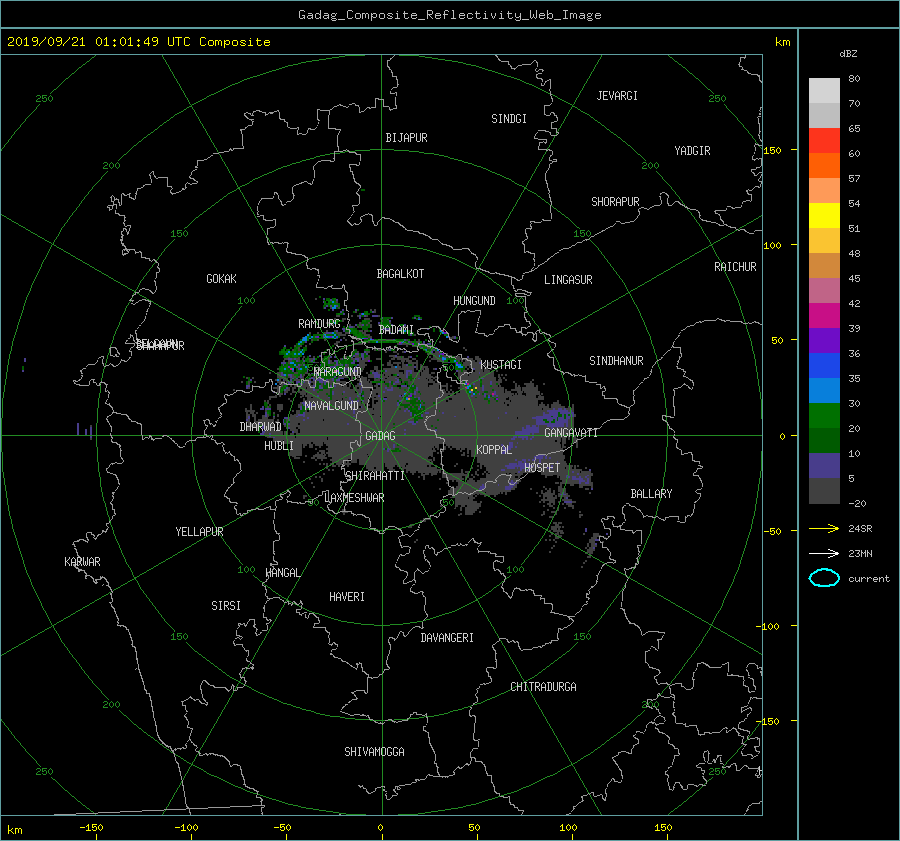The image size is (900, 841).
Task: Click the JEVARGI city label
Action: [x=617, y=96]
